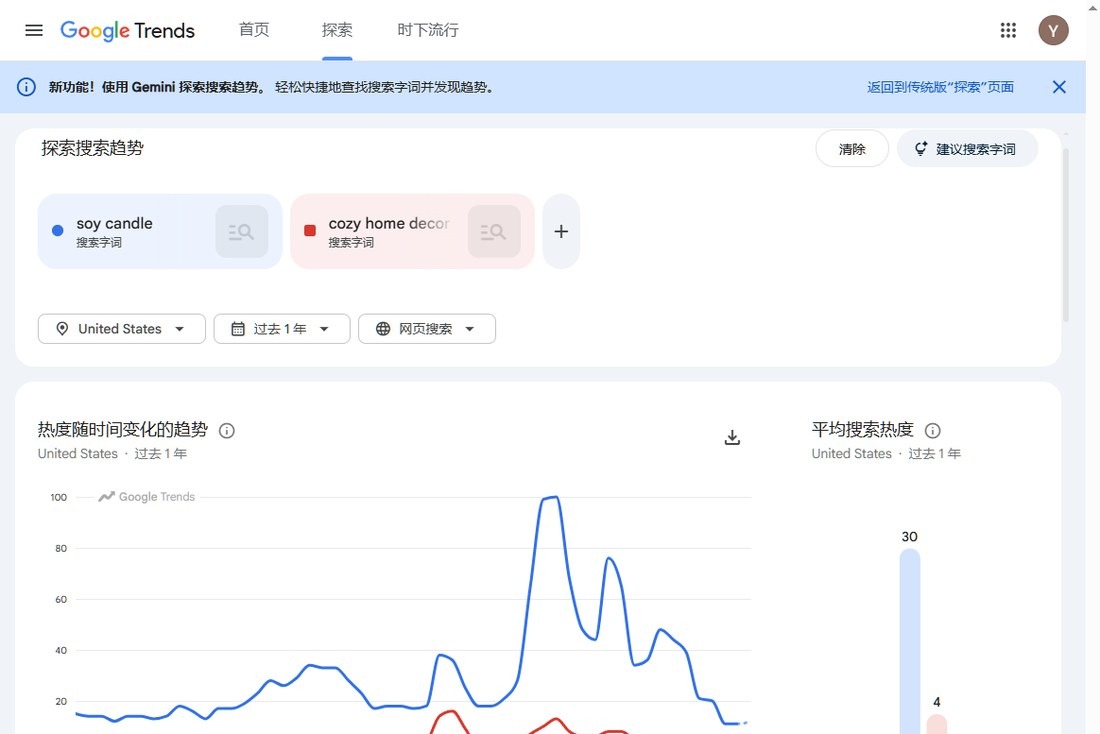Viewport: 1100px width, 734px height.
Task: Open the hamburger main menu
Action: [34, 30]
